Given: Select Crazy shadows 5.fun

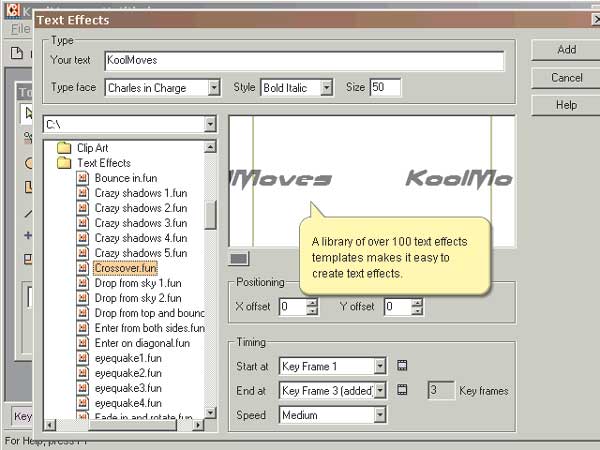Looking at the screenshot, I should pyautogui.click(x=141, y=253).
